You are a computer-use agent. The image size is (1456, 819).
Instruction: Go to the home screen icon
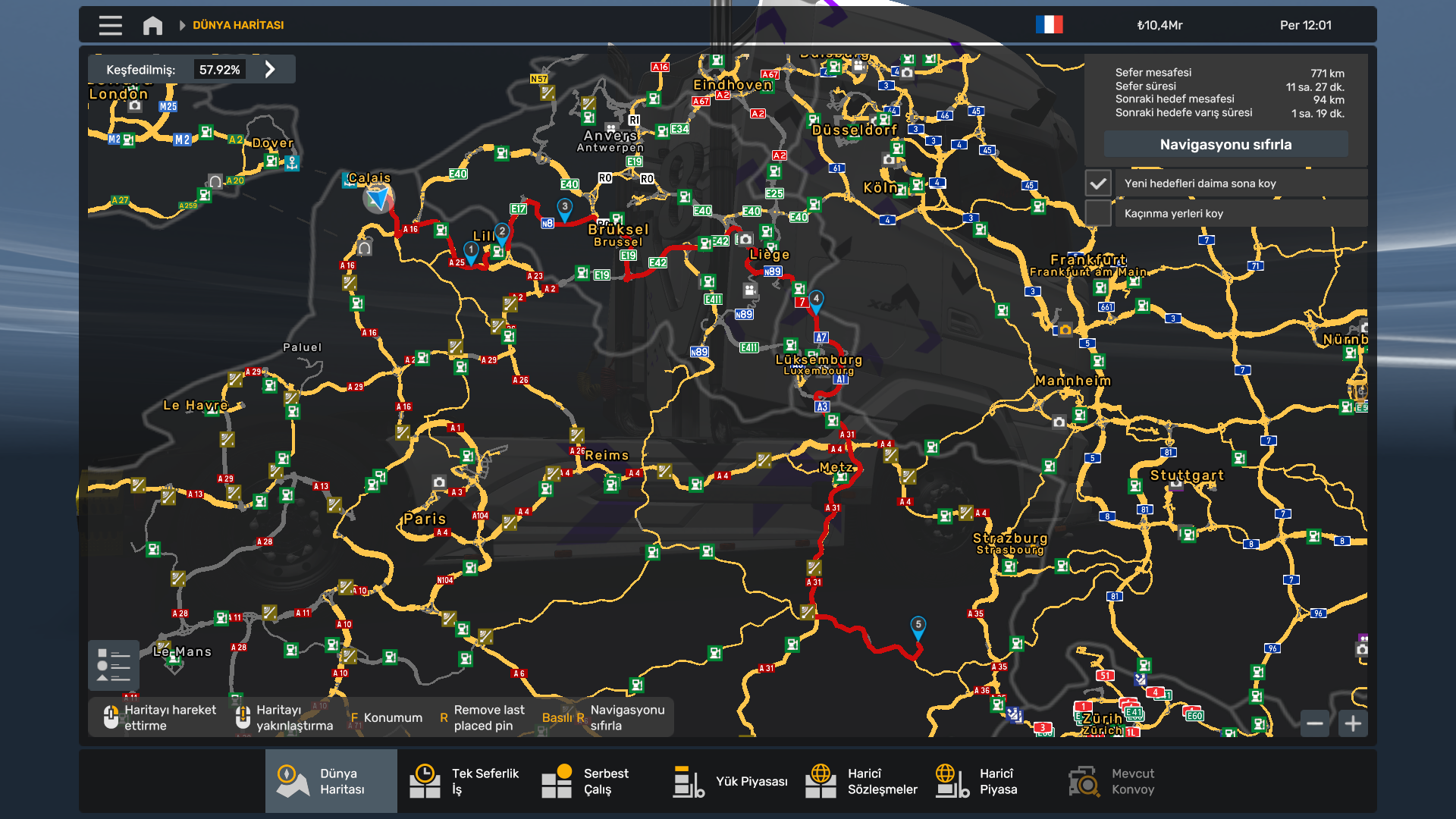coord(152,25)
